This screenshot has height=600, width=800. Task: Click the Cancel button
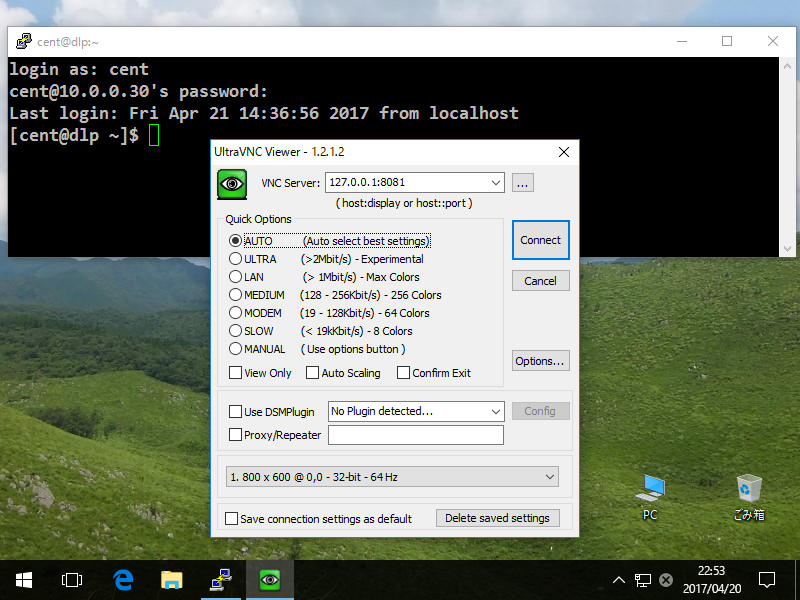point(540,281)
